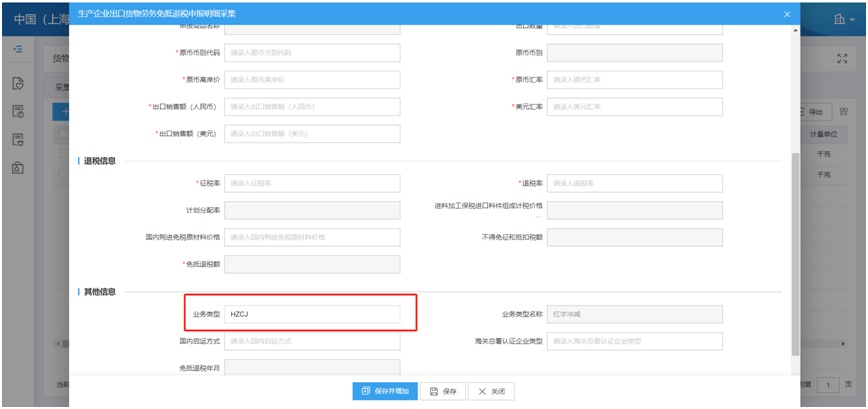
Task: Focus the 征税率 input field
Action: 312,183
